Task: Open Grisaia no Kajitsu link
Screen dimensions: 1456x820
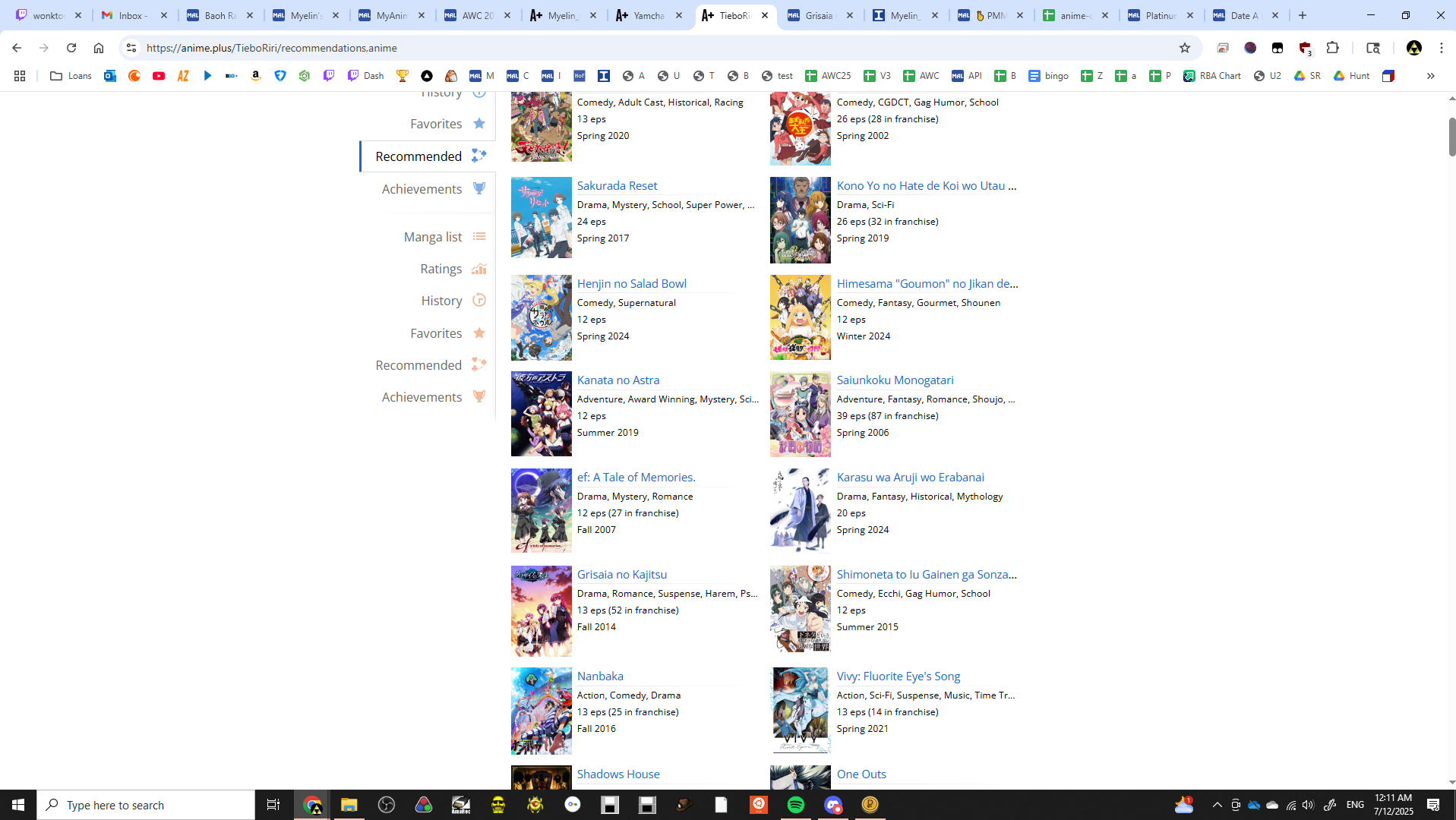Action: [622, 575]
